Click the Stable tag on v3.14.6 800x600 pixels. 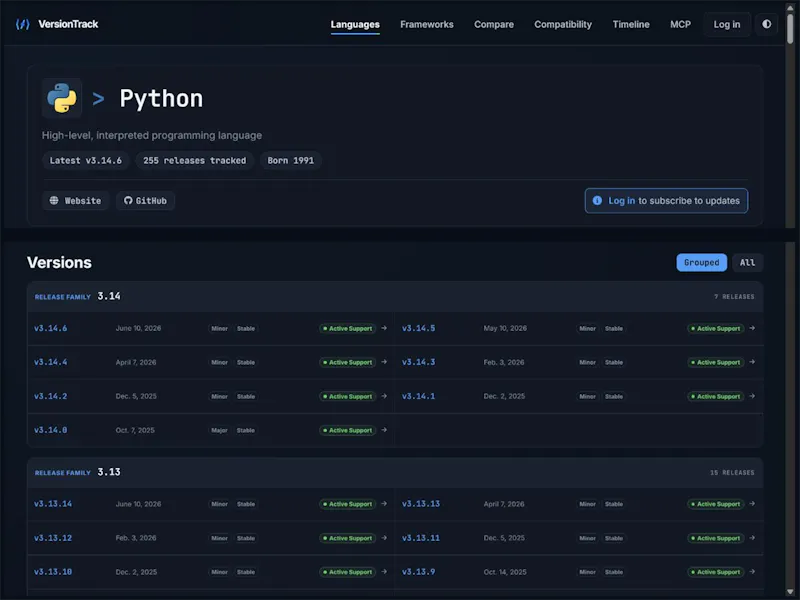(246, 329)
